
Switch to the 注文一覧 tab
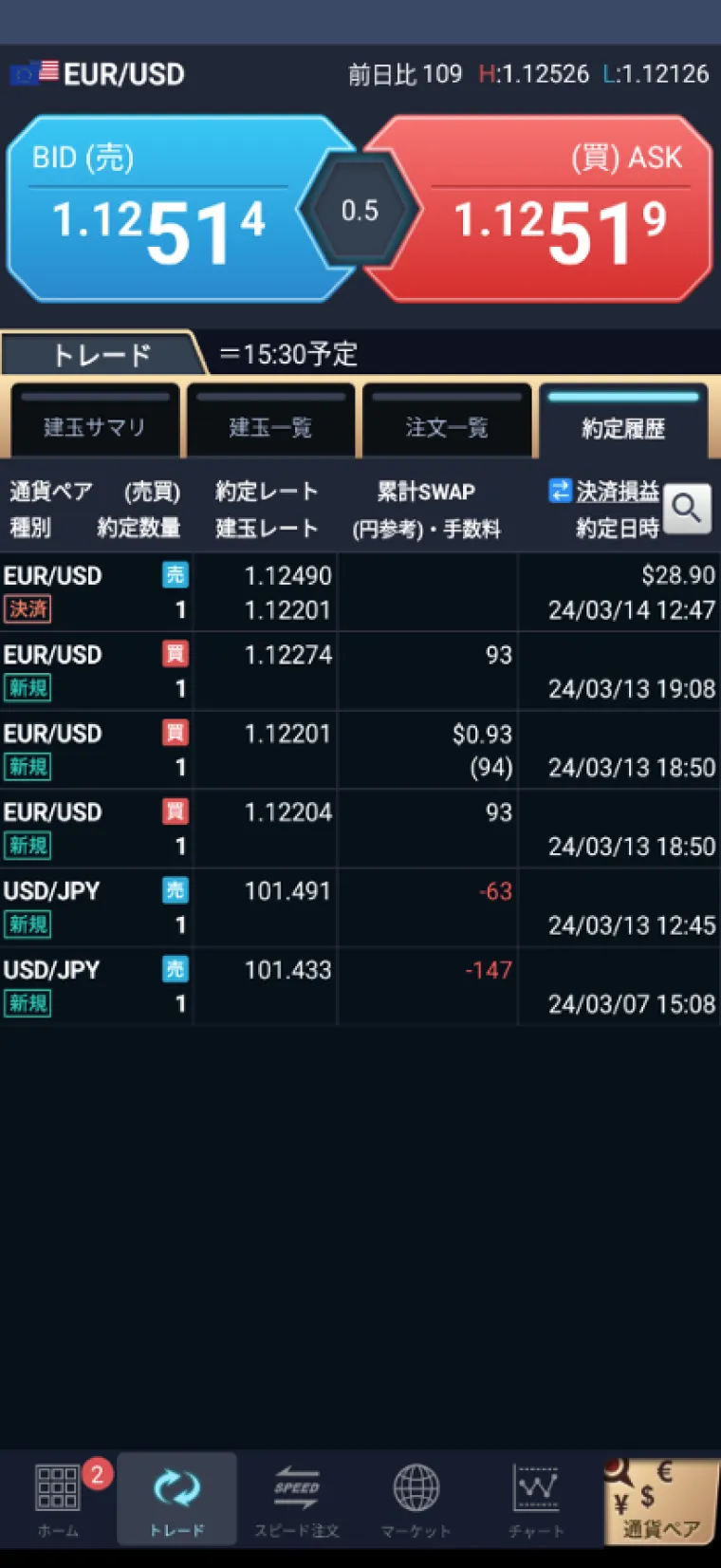(x=447, y=426)
